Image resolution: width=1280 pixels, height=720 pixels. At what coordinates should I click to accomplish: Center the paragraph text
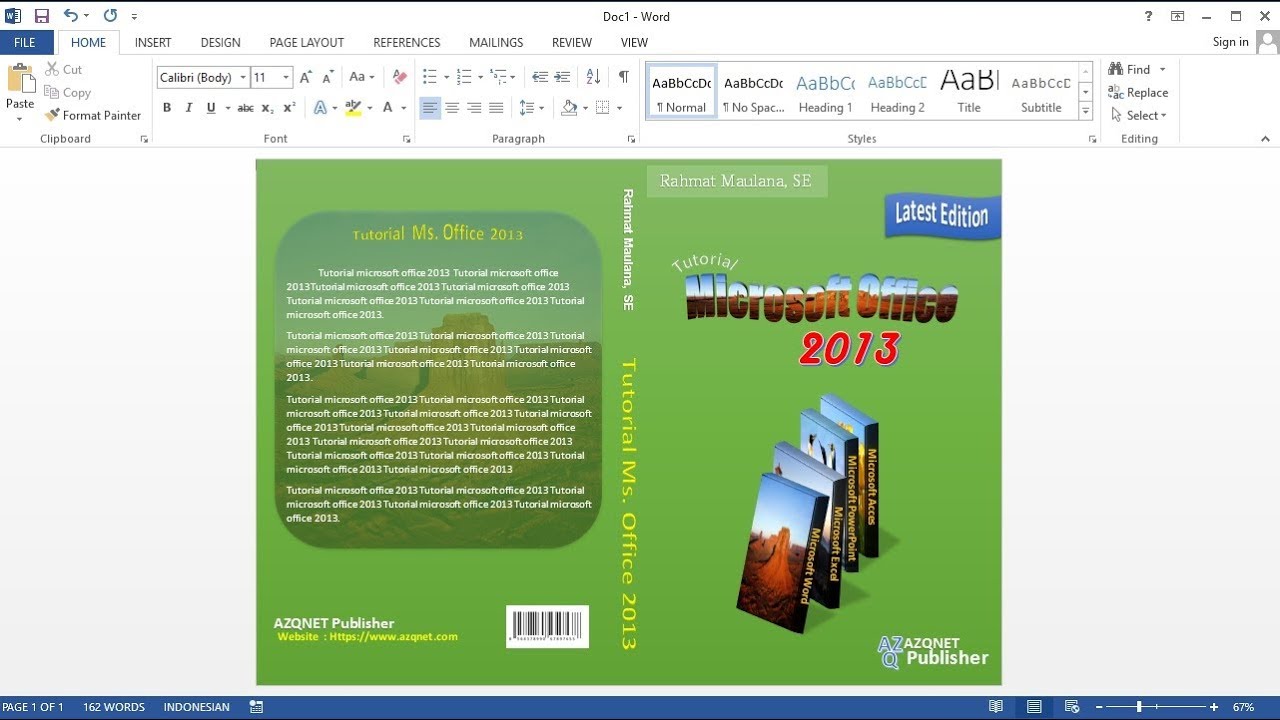point(452,108)
